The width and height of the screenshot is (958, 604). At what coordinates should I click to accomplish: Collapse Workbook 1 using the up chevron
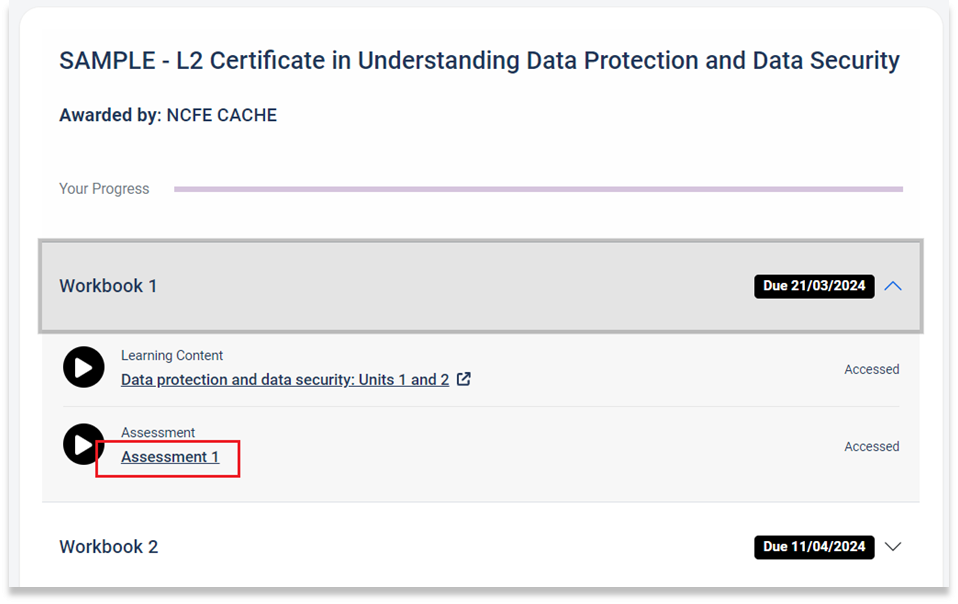click(x=893, y=286)
